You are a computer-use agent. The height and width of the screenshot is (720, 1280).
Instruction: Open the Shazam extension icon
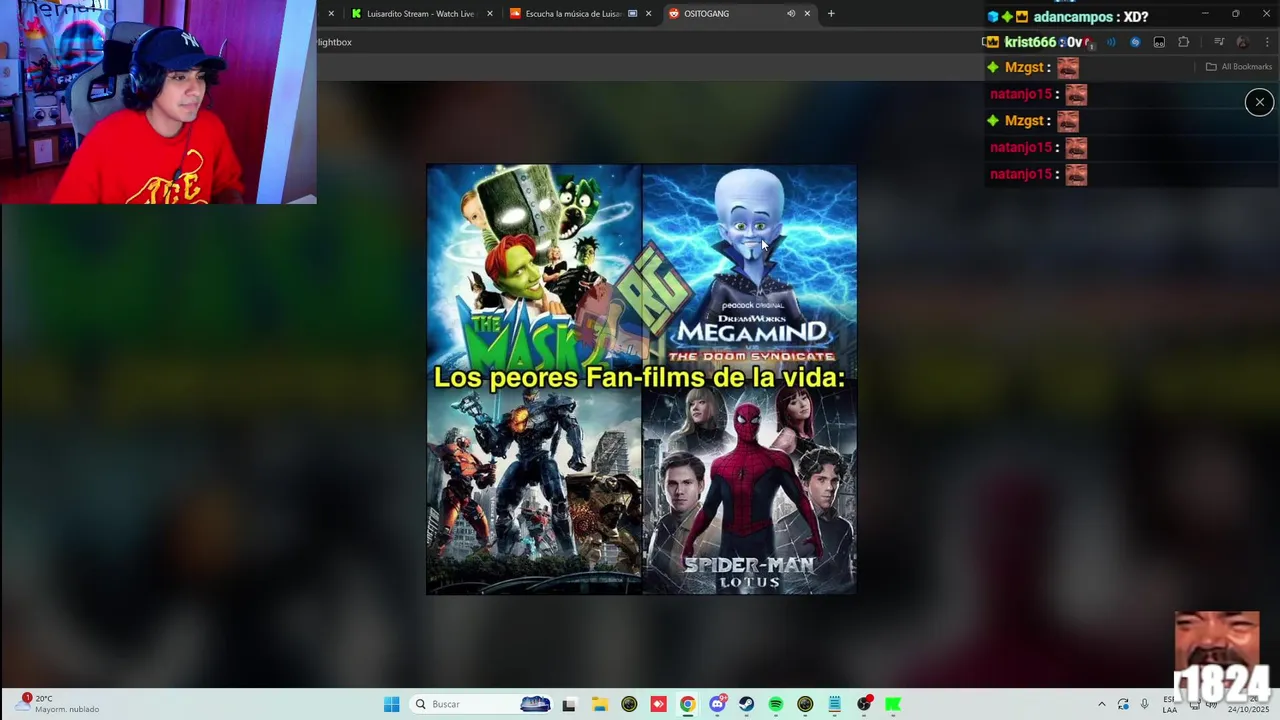pyautogui.click(x=1135, y=42)
